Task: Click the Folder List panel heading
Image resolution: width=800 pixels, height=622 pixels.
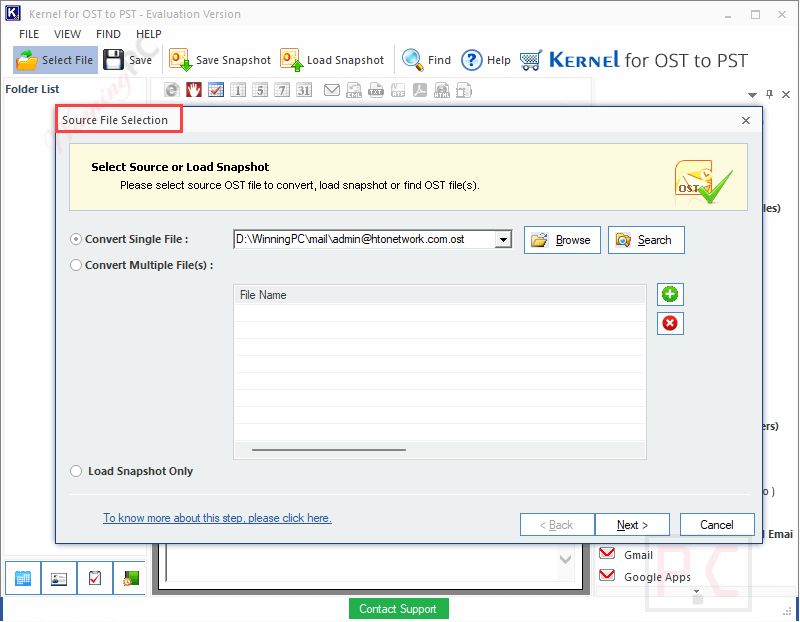Action: click(x=32, y=89)
